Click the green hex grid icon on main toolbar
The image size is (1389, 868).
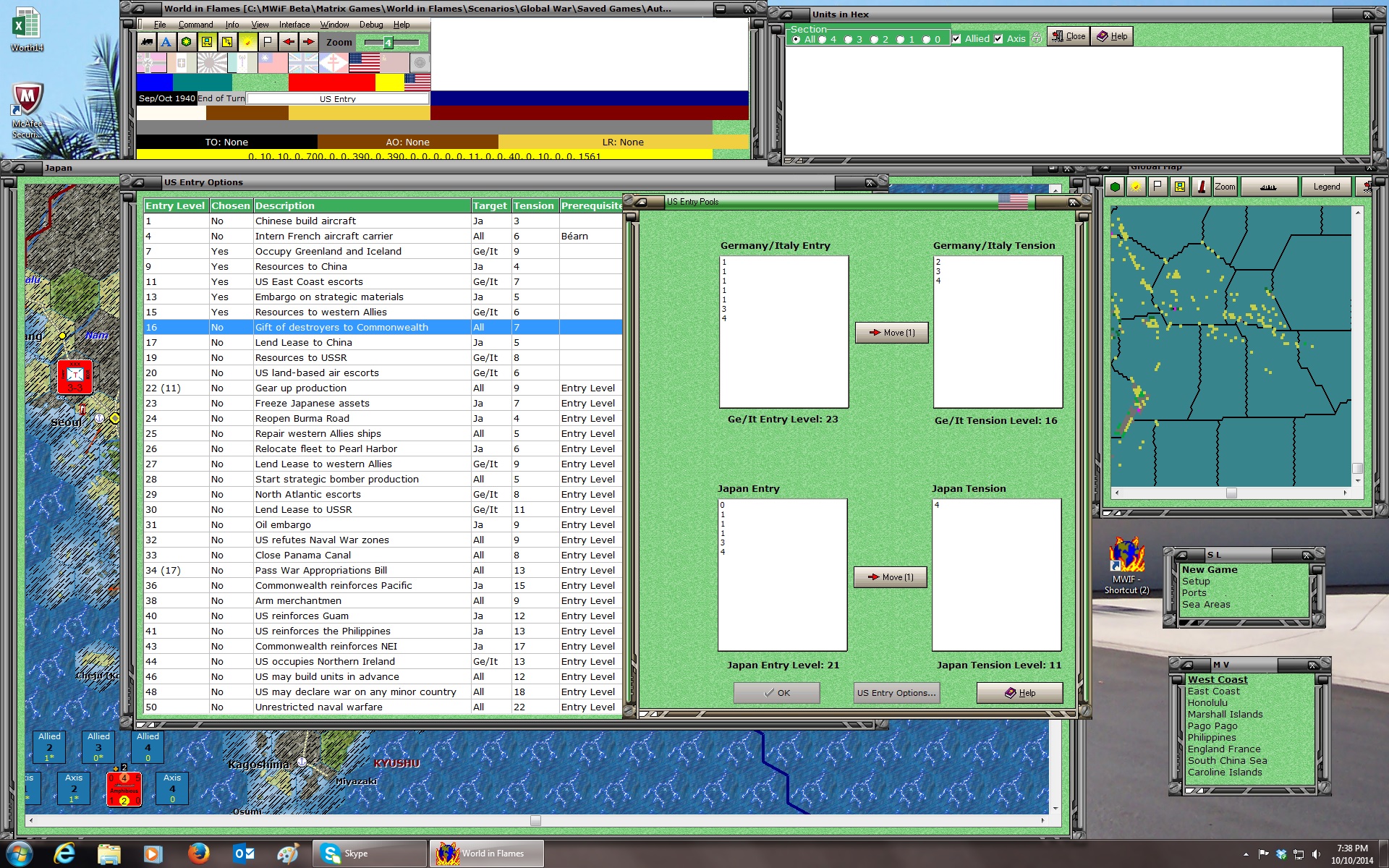pyautogui.click(x=187, y=42)
